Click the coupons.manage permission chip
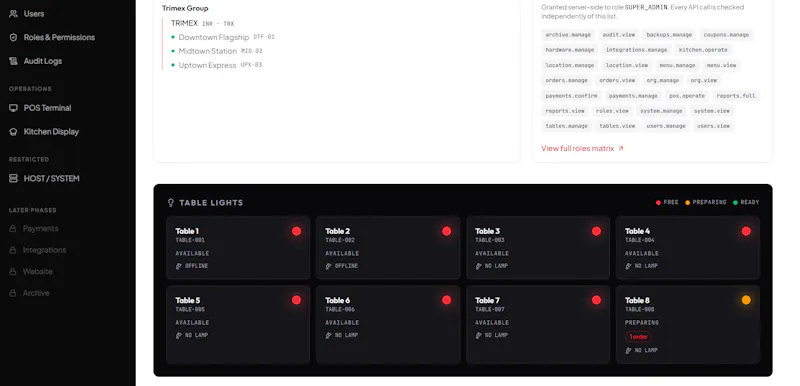Screen dimensions: 800x386 click(726, 35)
